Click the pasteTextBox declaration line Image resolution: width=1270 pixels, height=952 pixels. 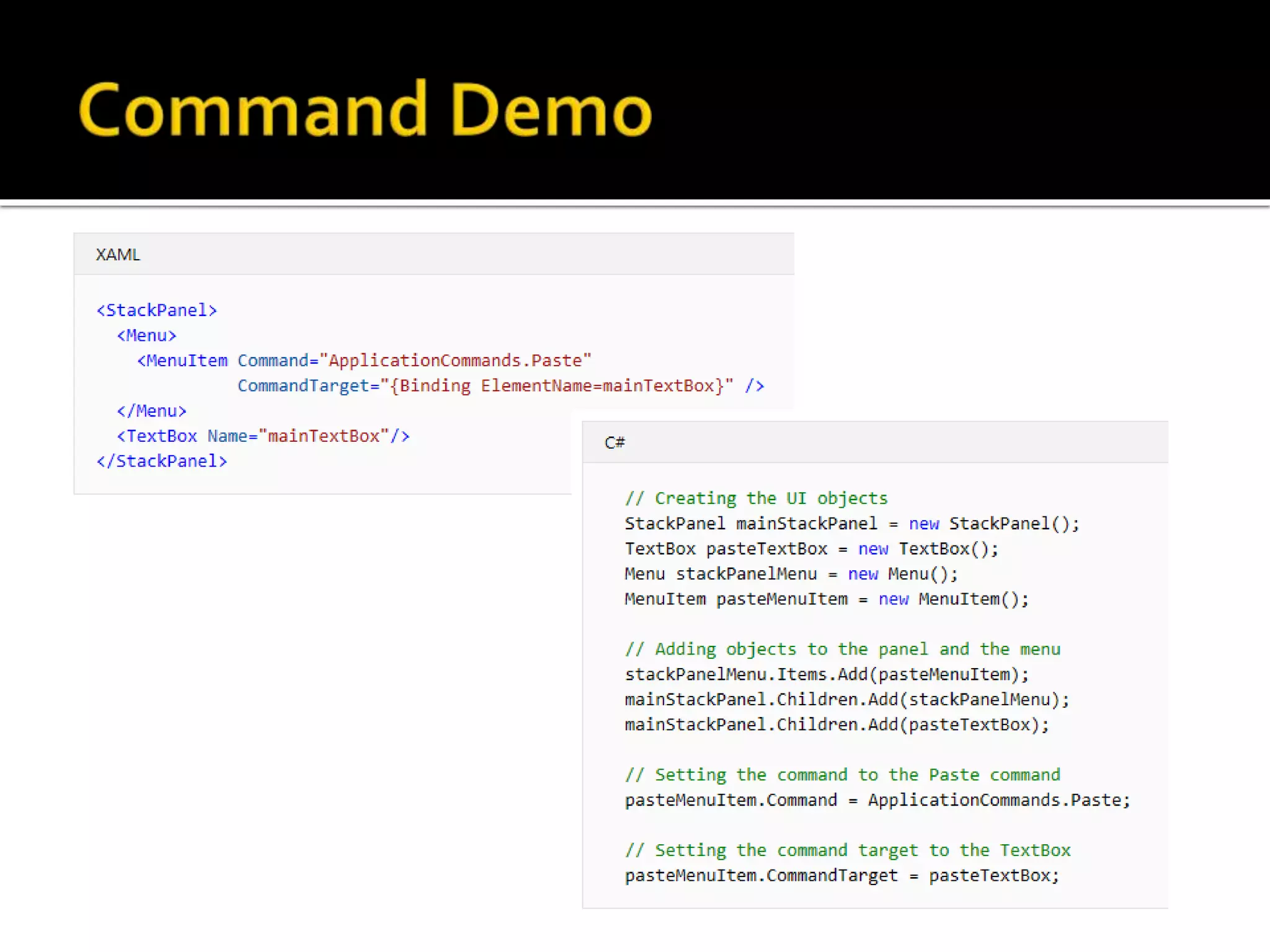pos(811,549)
